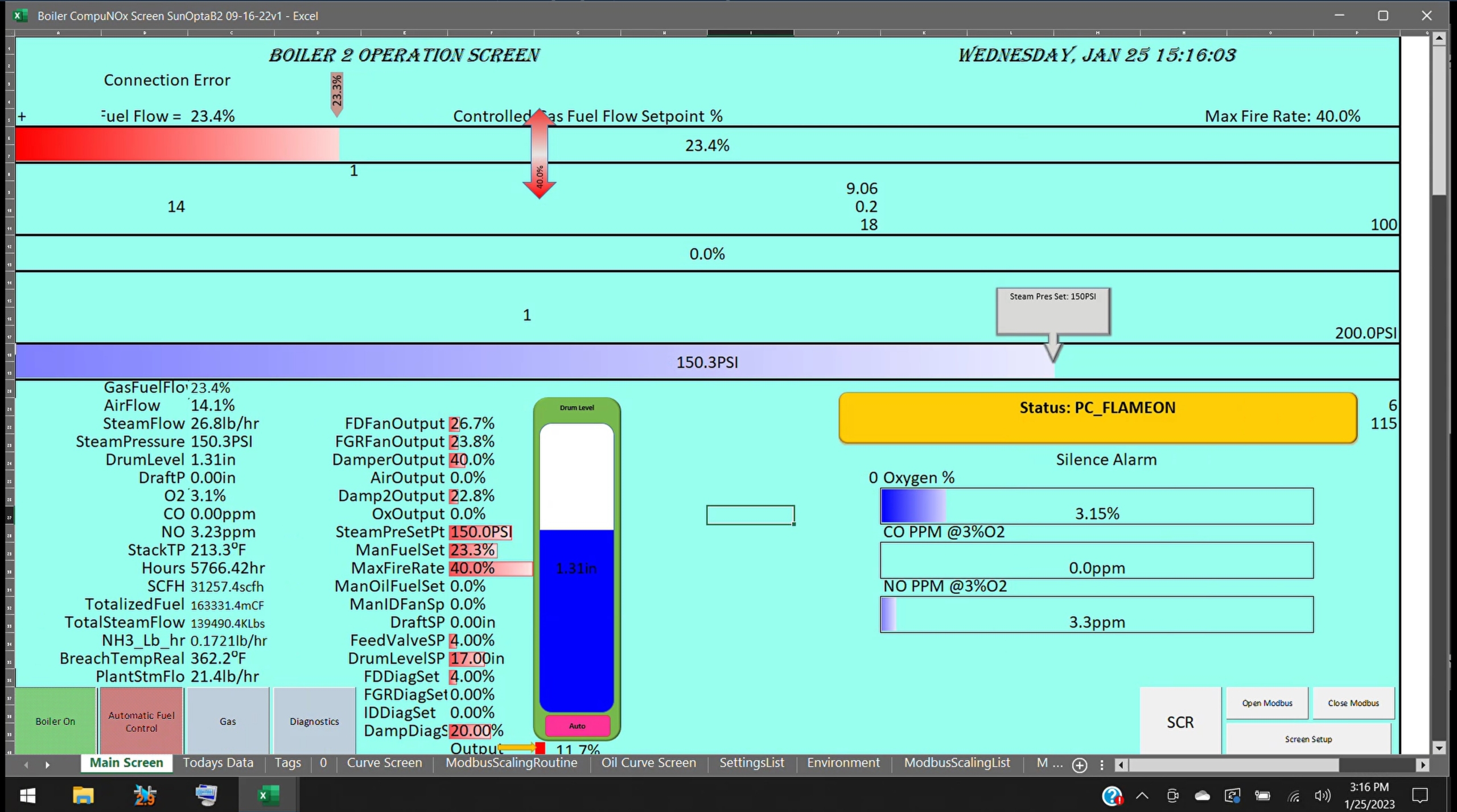Open the volume speaker tray icon
1457x812 pixels.
pos(1322,795)
